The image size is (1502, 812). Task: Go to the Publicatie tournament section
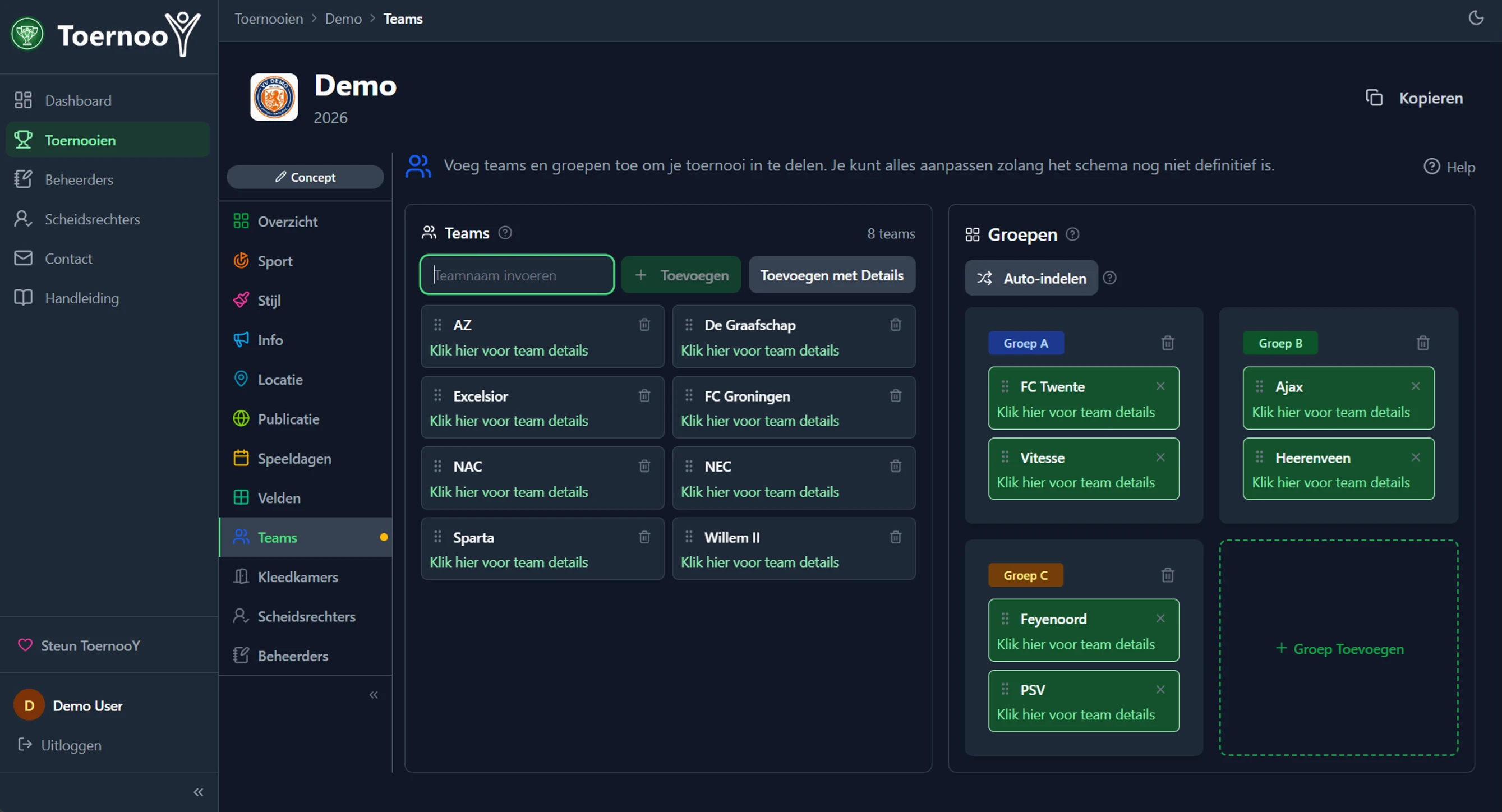[306, 419]
